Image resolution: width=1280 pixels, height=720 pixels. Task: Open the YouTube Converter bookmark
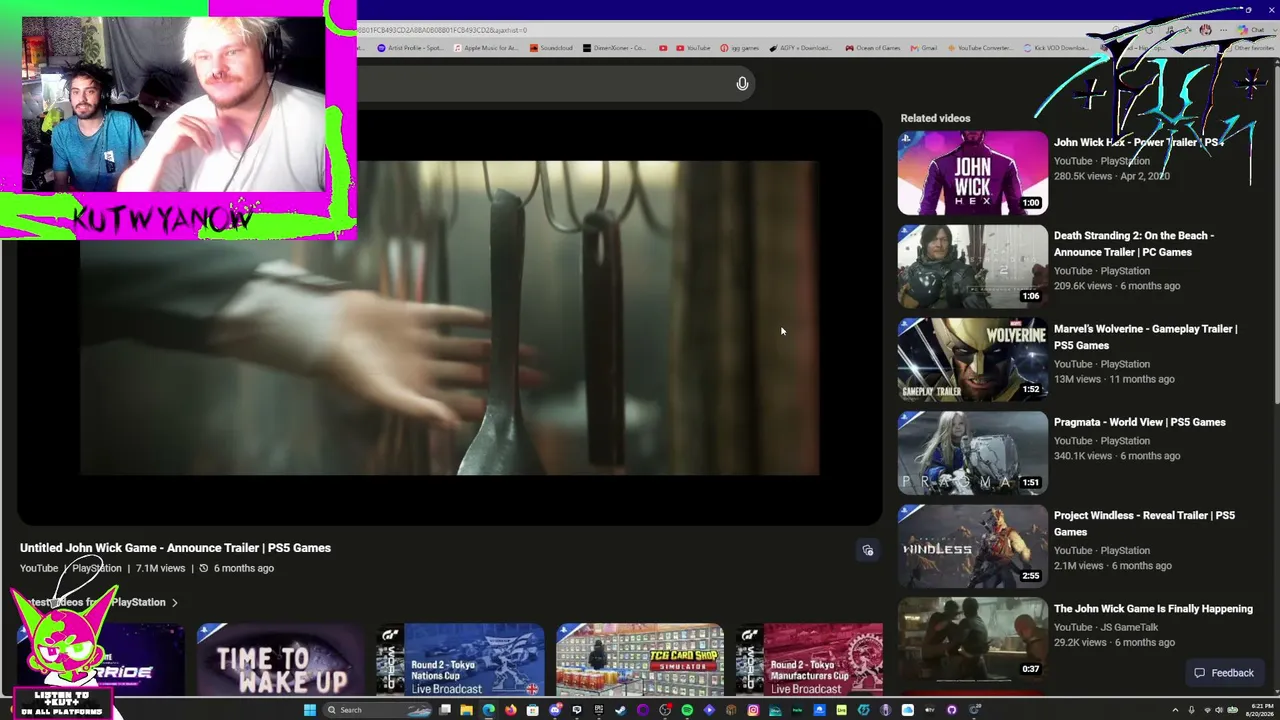tap(979, 48)
